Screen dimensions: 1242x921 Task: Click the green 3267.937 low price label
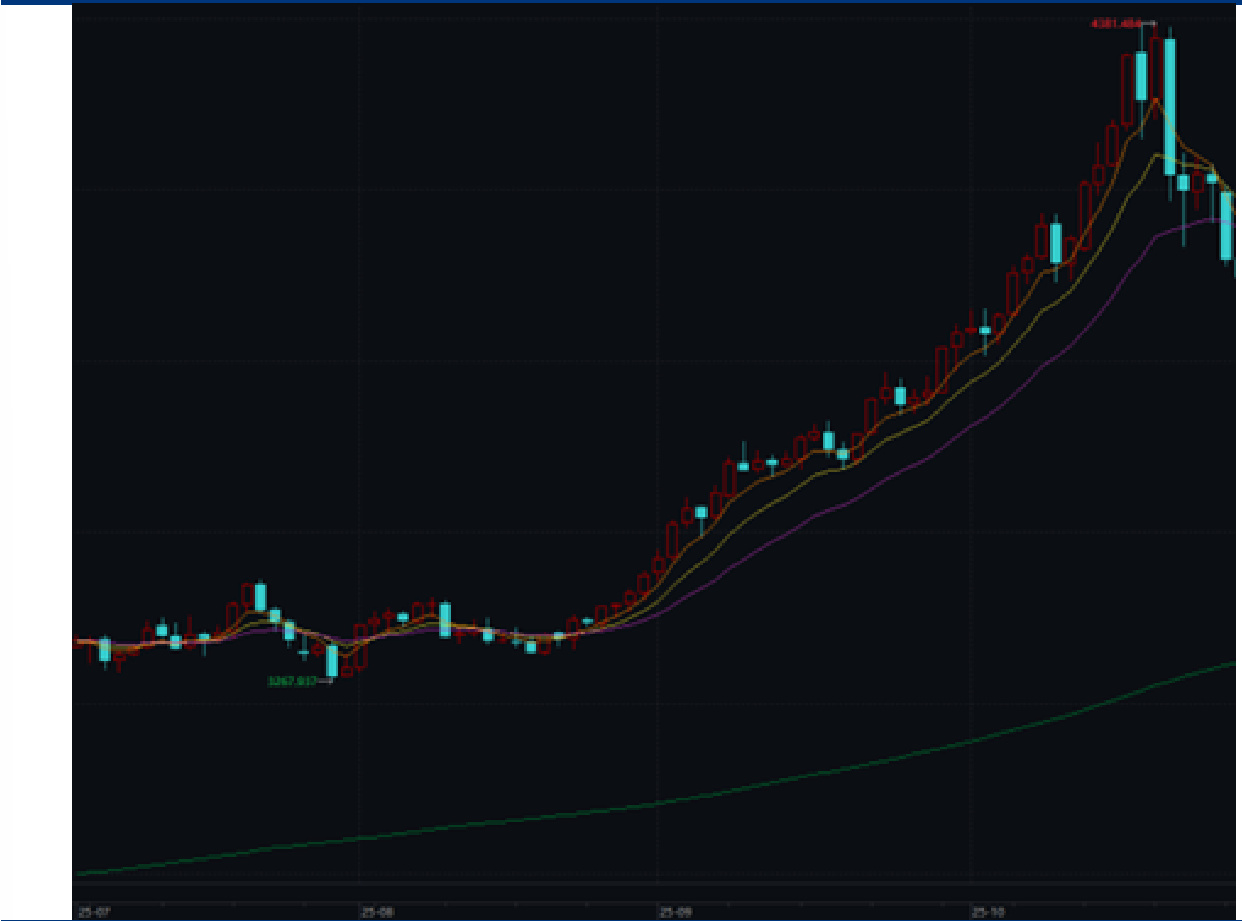pyautogui.click(x=291, y=681)
